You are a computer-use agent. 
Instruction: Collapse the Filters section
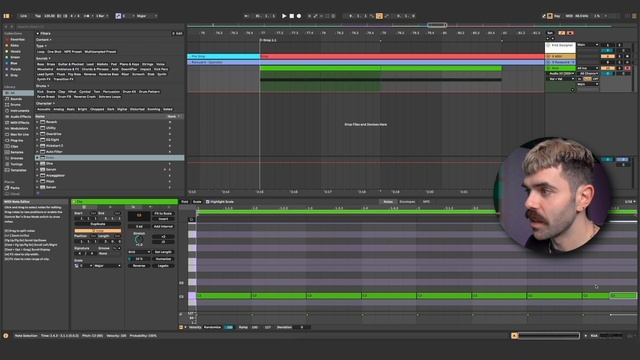point(38,33)
